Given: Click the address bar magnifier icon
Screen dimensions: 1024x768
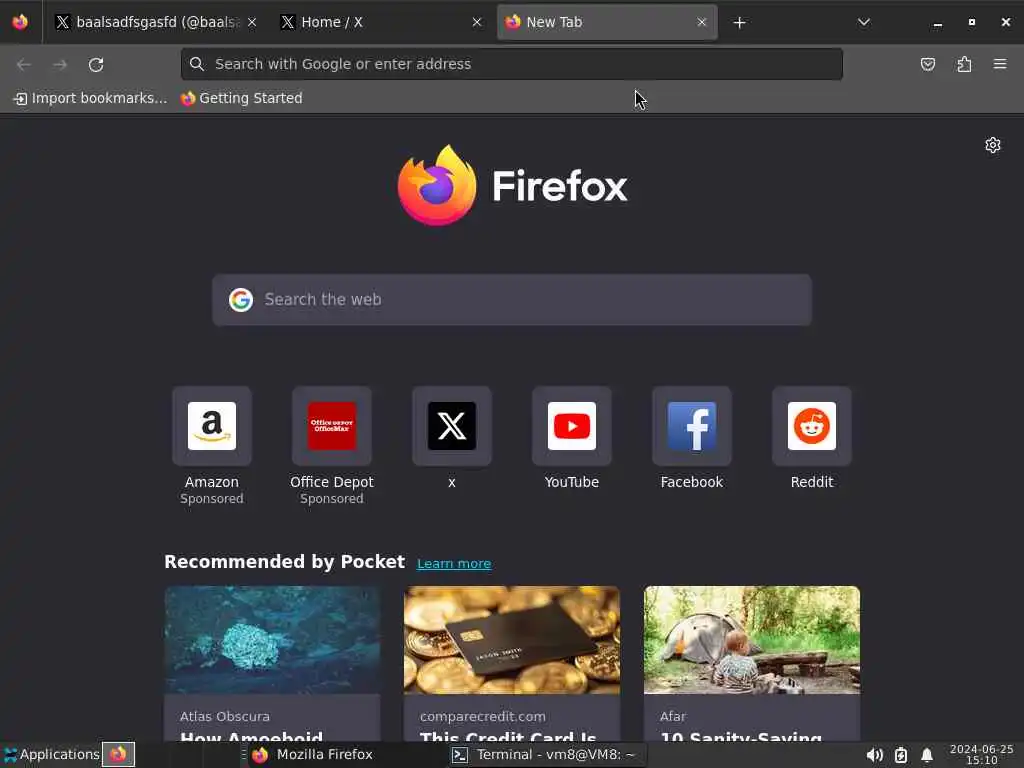Looking at the screenshot, I should point(197,64).
